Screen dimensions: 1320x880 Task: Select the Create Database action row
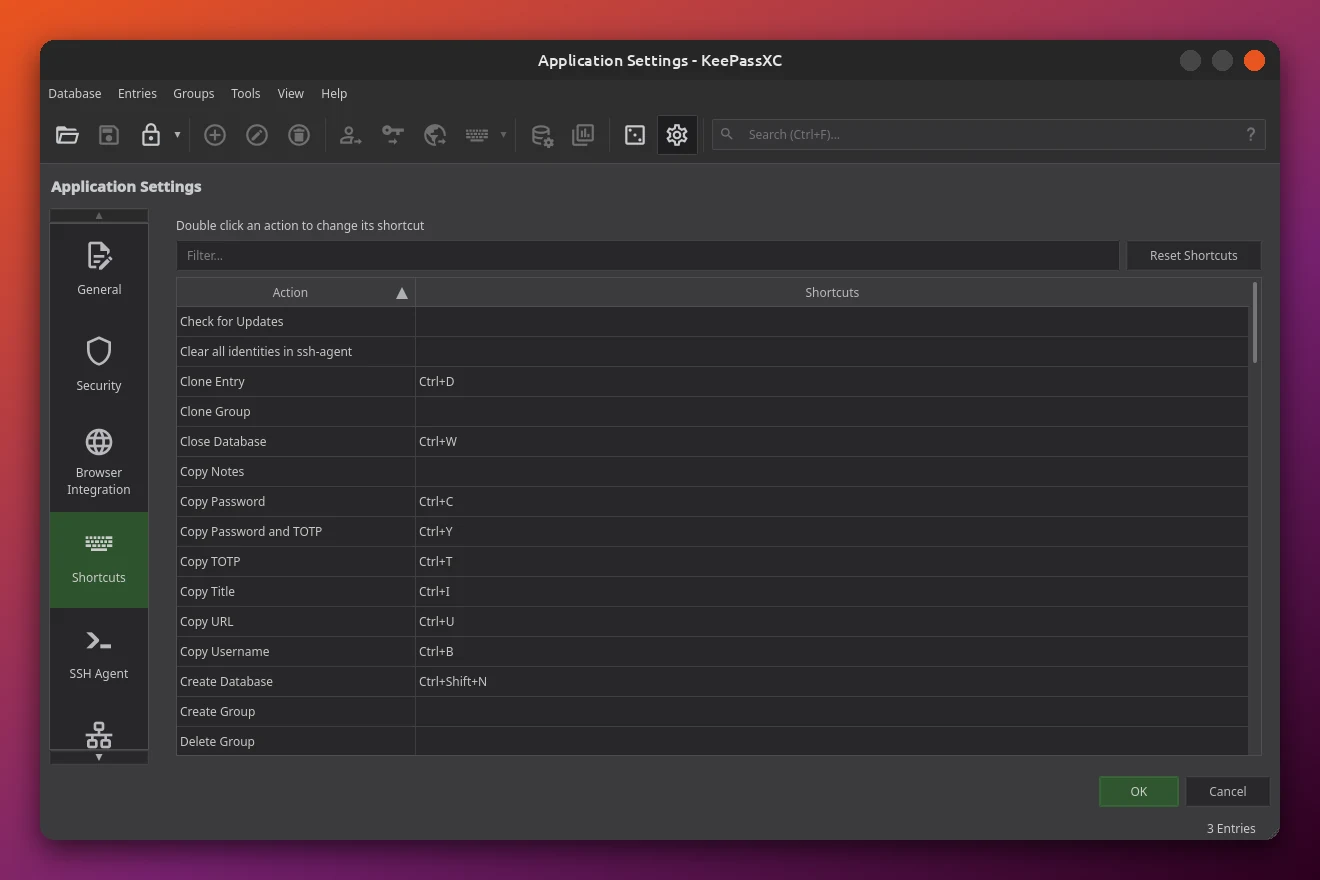(712, 681)
